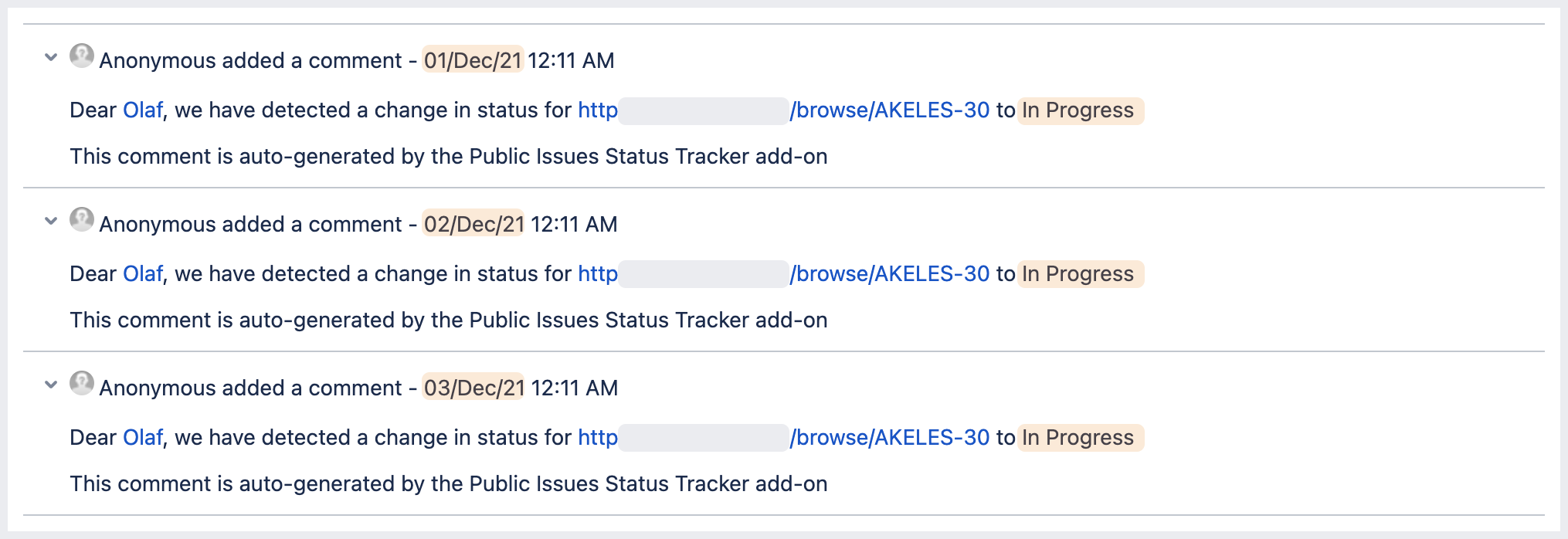Click In Progress status in 03/Dec/21 comment
The height and width of the screenshot is (539, 1568).
click(1078, 438)
